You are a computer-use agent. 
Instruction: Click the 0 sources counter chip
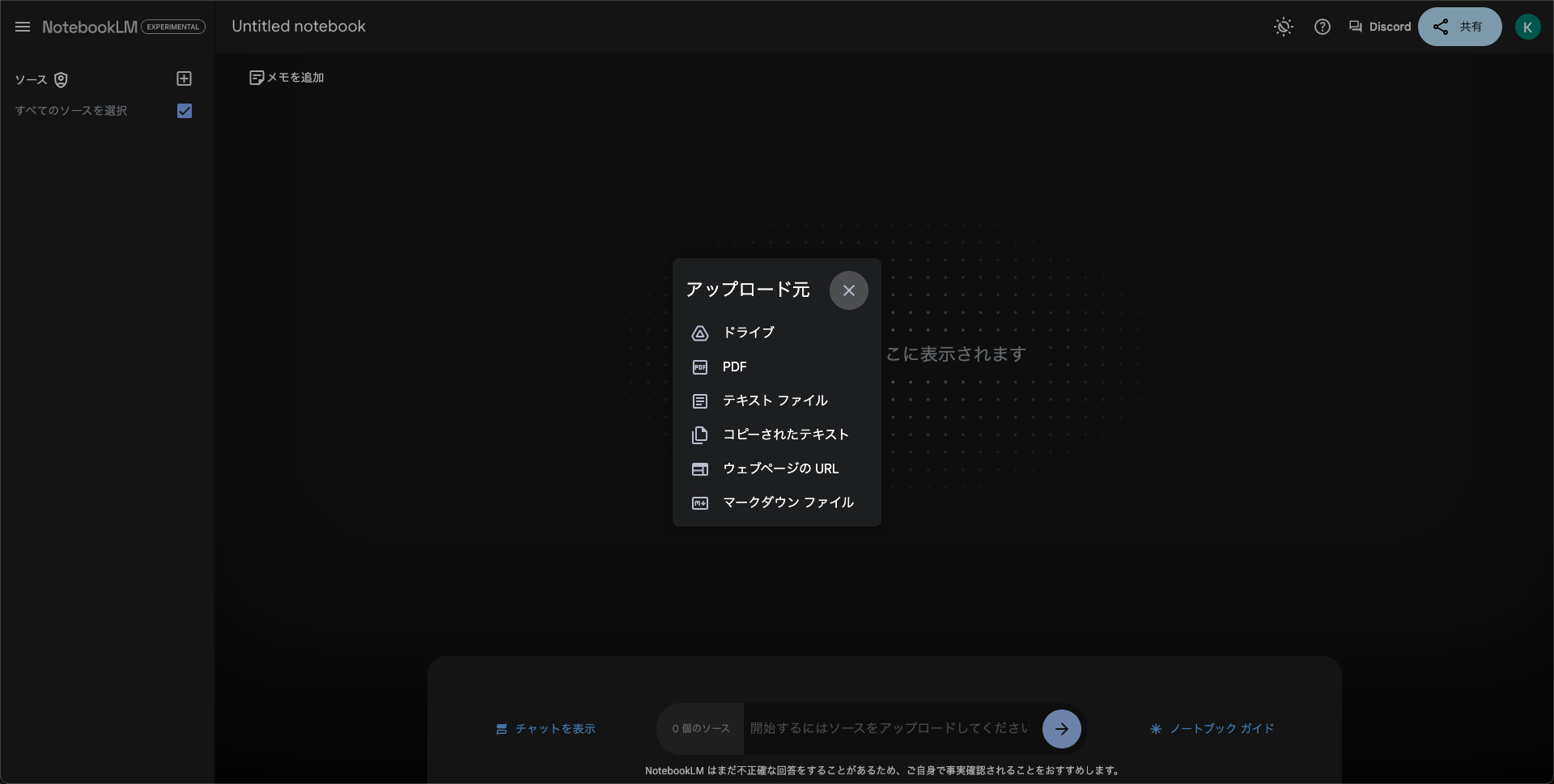pos(700,729)
